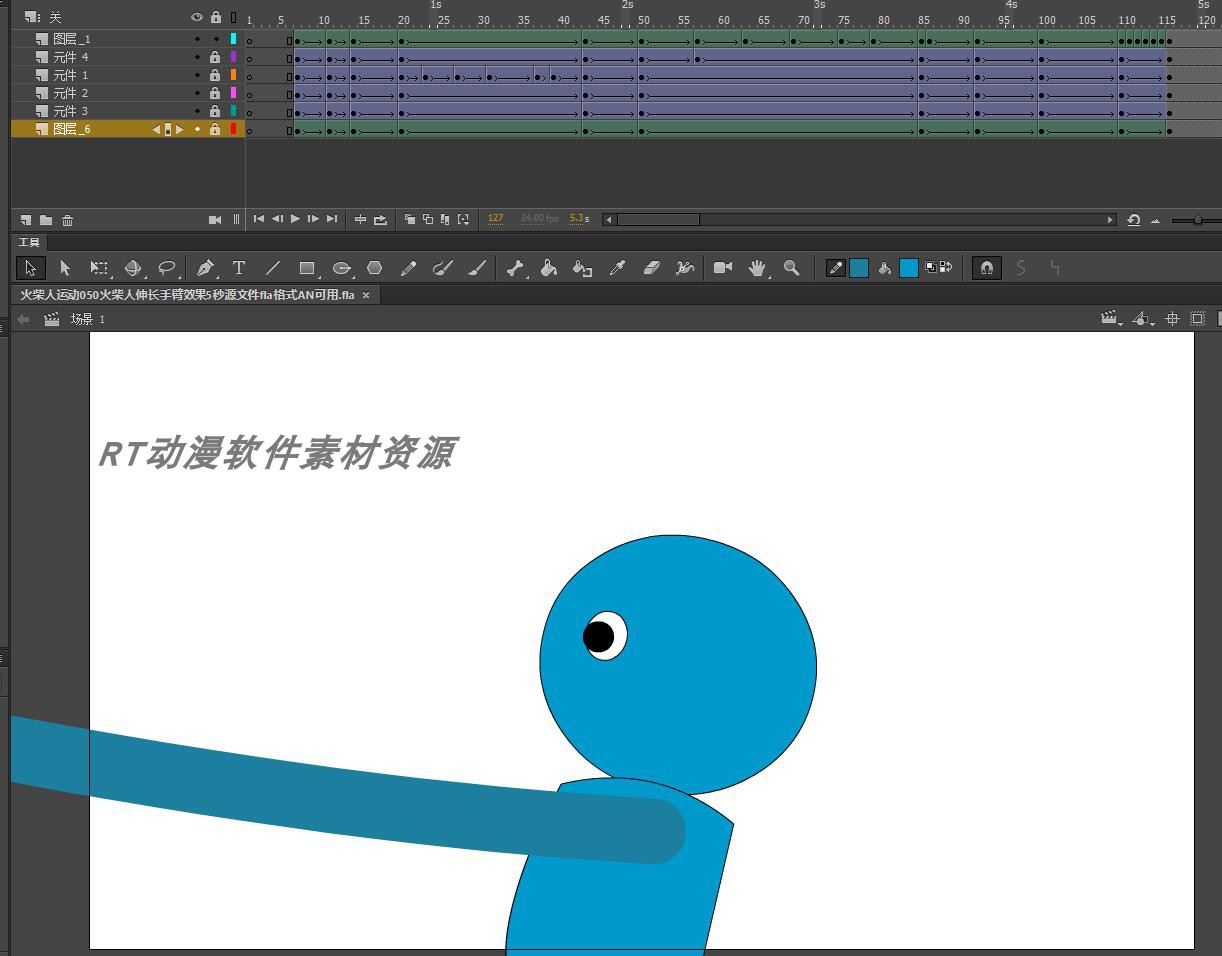Image resolution: width=1222 pixels, height=956 pixels.
Task: Select the PolyStar tool
Action: [x=374, y=268]
